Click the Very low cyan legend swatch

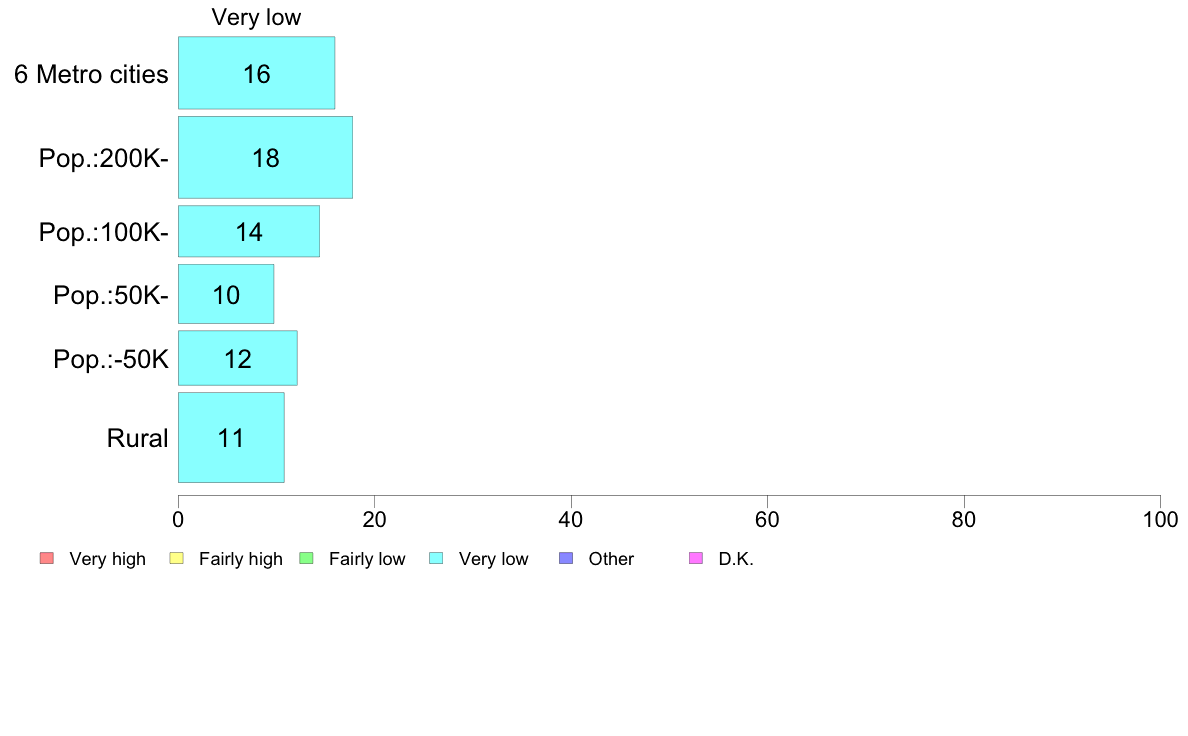coord(436,559)
